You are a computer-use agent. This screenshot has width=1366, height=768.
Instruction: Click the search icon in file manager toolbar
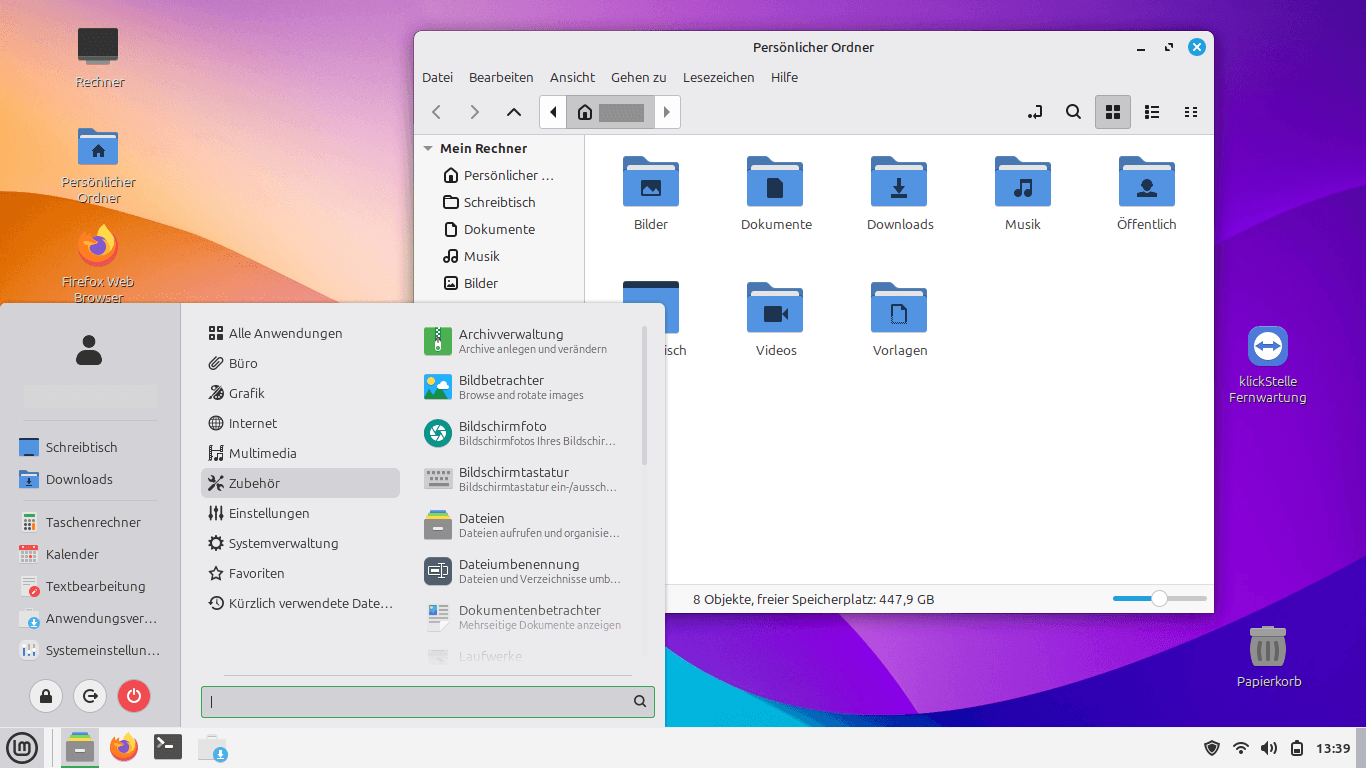click(x=1073, y=112)
